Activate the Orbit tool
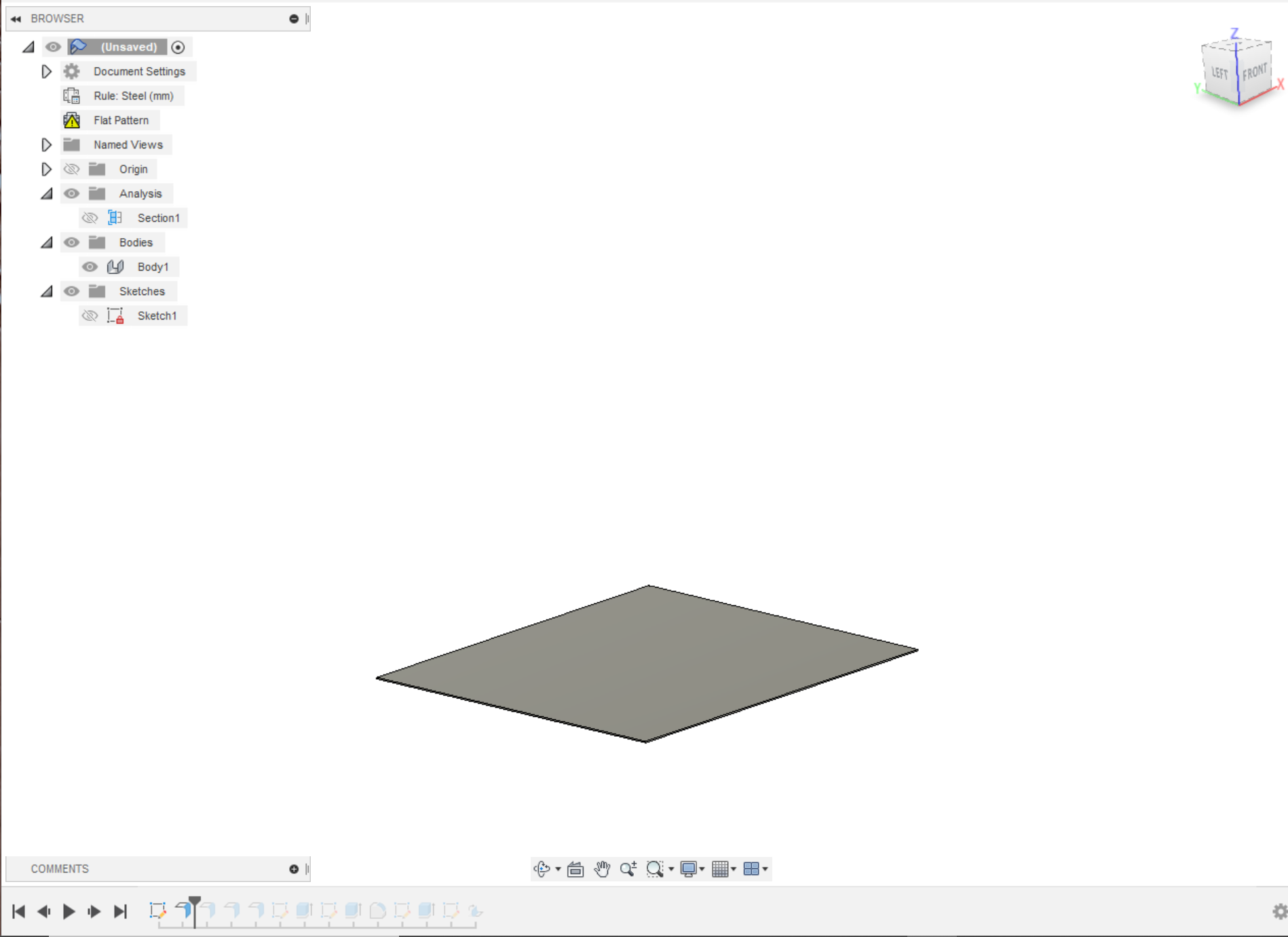1288x937 pixels. coord(542,868)
